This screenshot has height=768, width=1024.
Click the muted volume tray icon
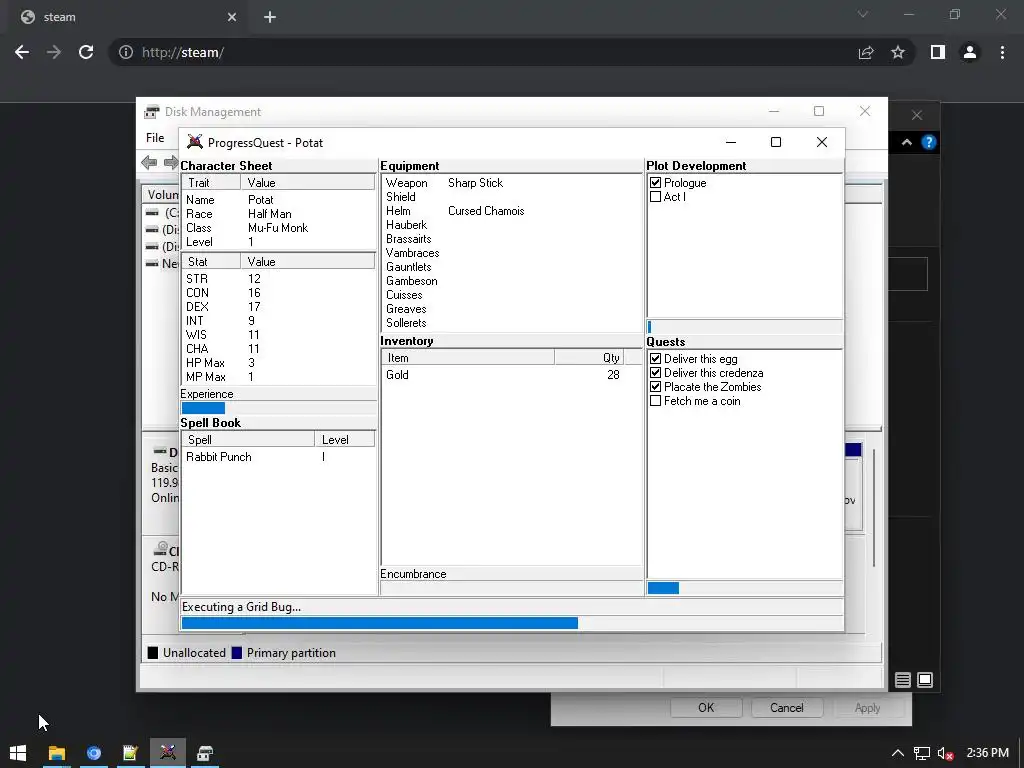point(946,753)
